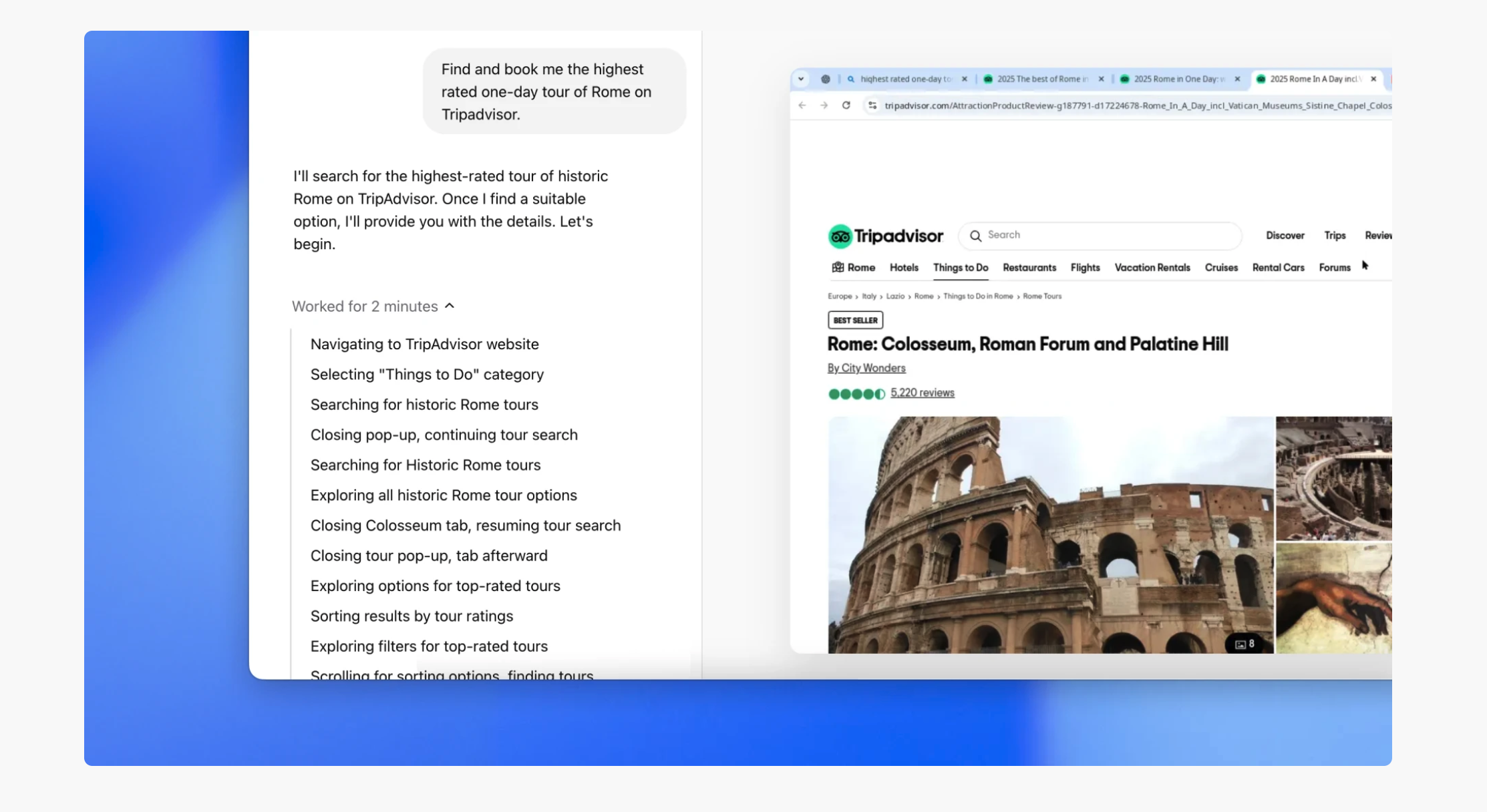
Task: Open the Cruises navigation tab
Action: 1221,267
